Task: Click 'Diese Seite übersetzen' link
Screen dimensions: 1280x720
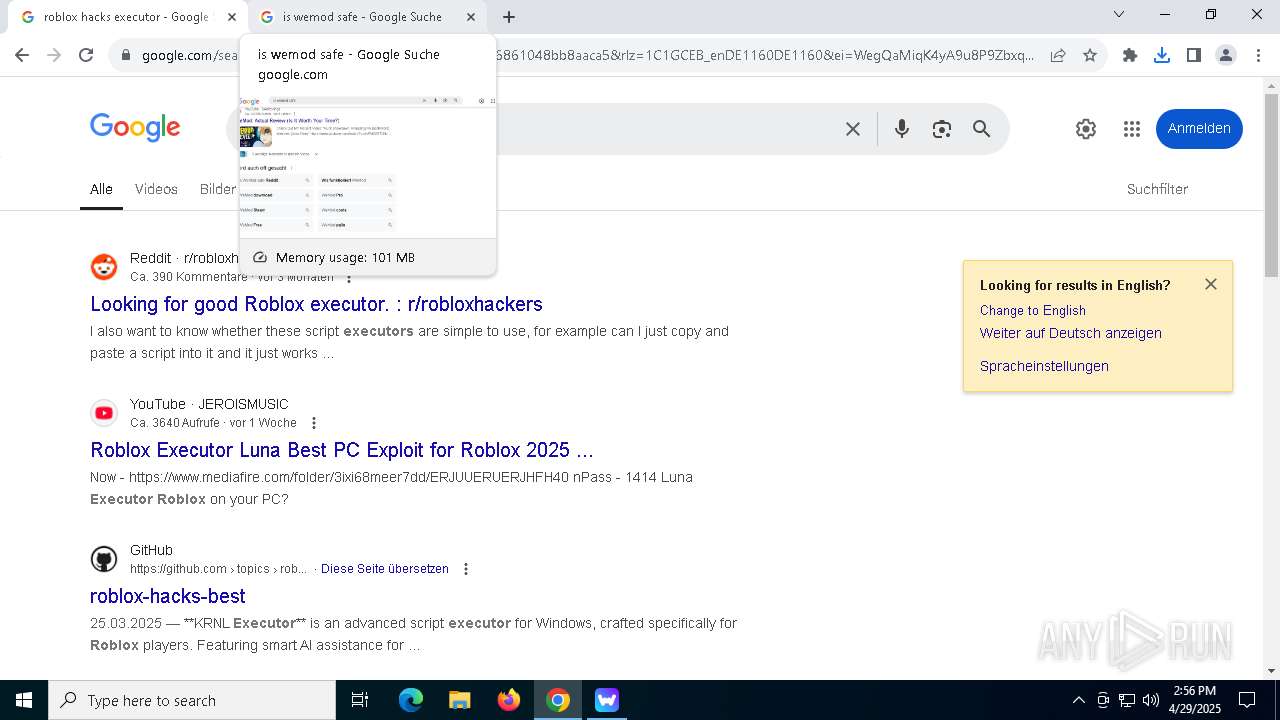Action: [x=385, y=569]
